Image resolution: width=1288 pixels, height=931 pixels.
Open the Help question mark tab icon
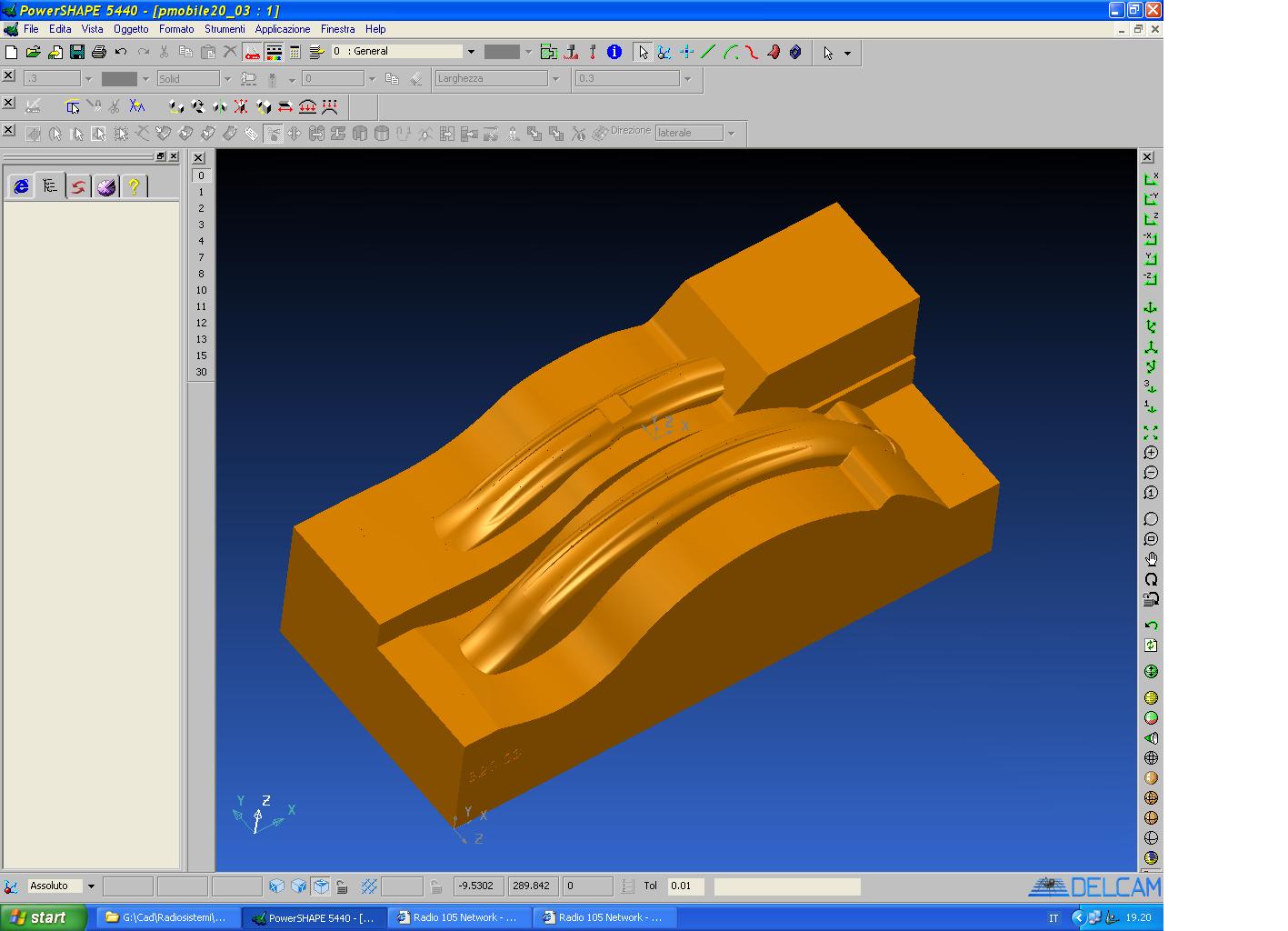134,186
